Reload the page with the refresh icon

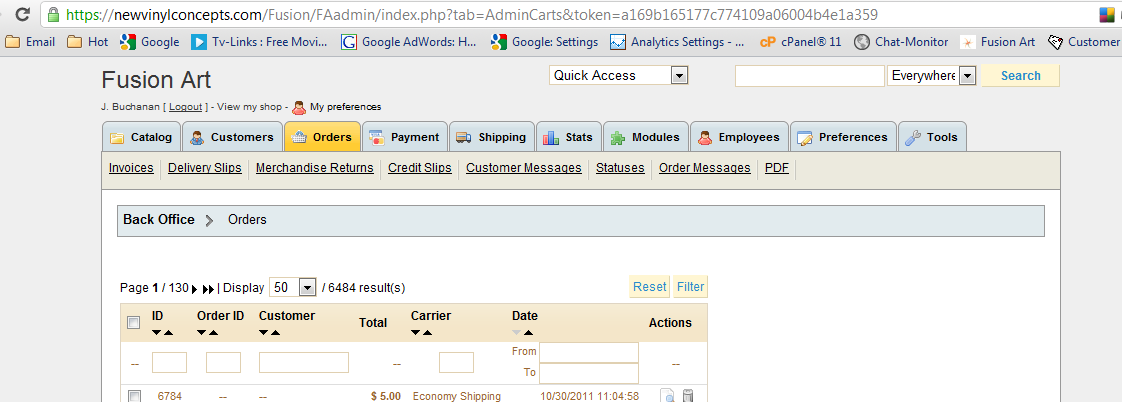click(x=22, y=14)
